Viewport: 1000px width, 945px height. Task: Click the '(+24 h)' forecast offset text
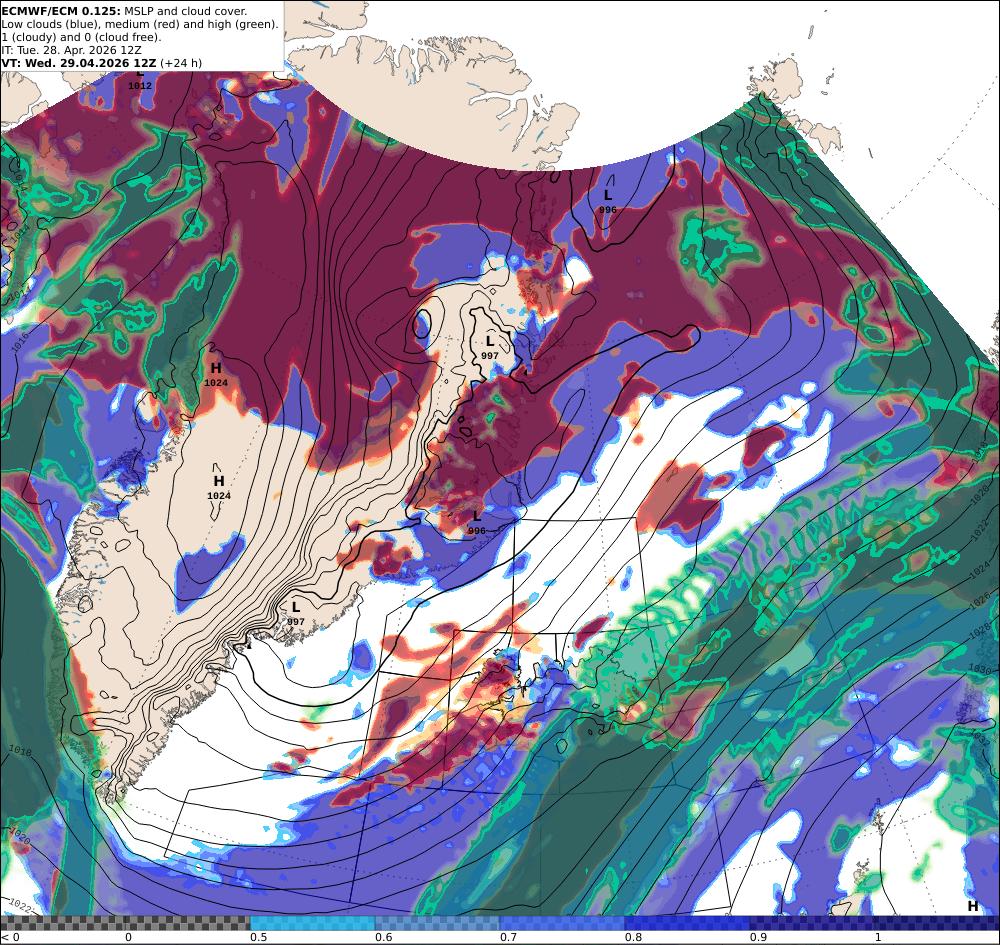181,62
